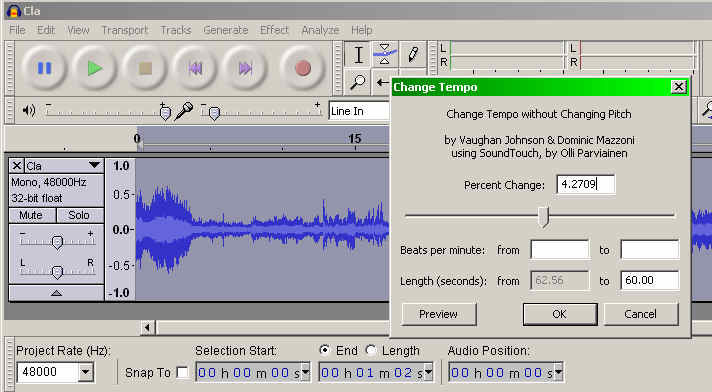
Task: Close the Cla track with X
Action: [17, 165]
